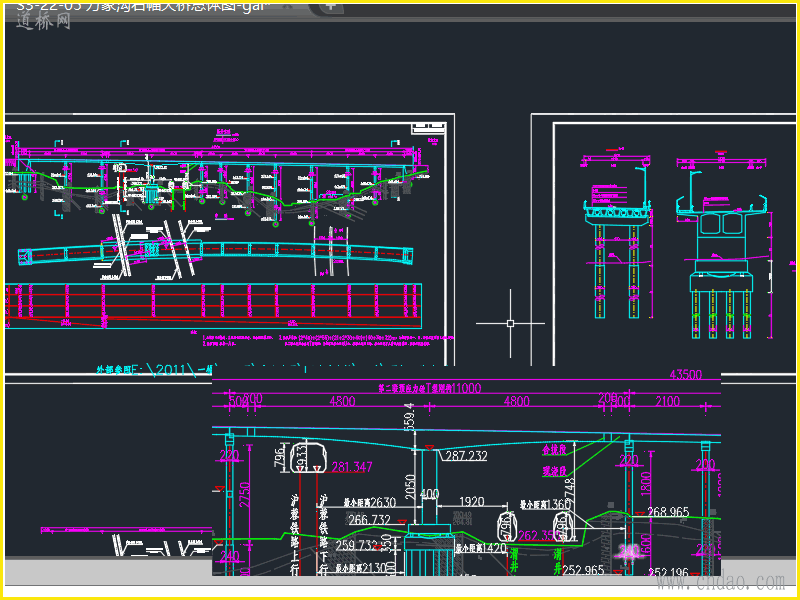800x600 pixels.
Task: Click the magenta elevation label 281.347
Action: click(x=352, y=467)
